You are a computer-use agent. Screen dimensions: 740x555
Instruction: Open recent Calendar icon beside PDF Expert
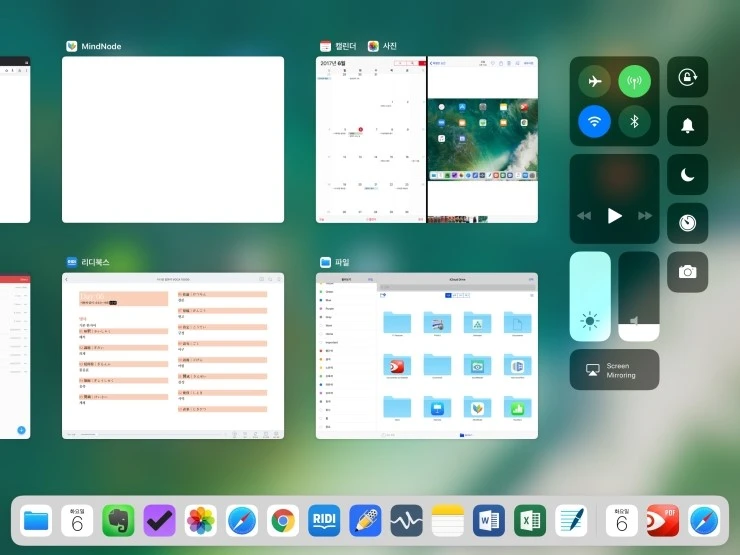click(x=622, y=521)
